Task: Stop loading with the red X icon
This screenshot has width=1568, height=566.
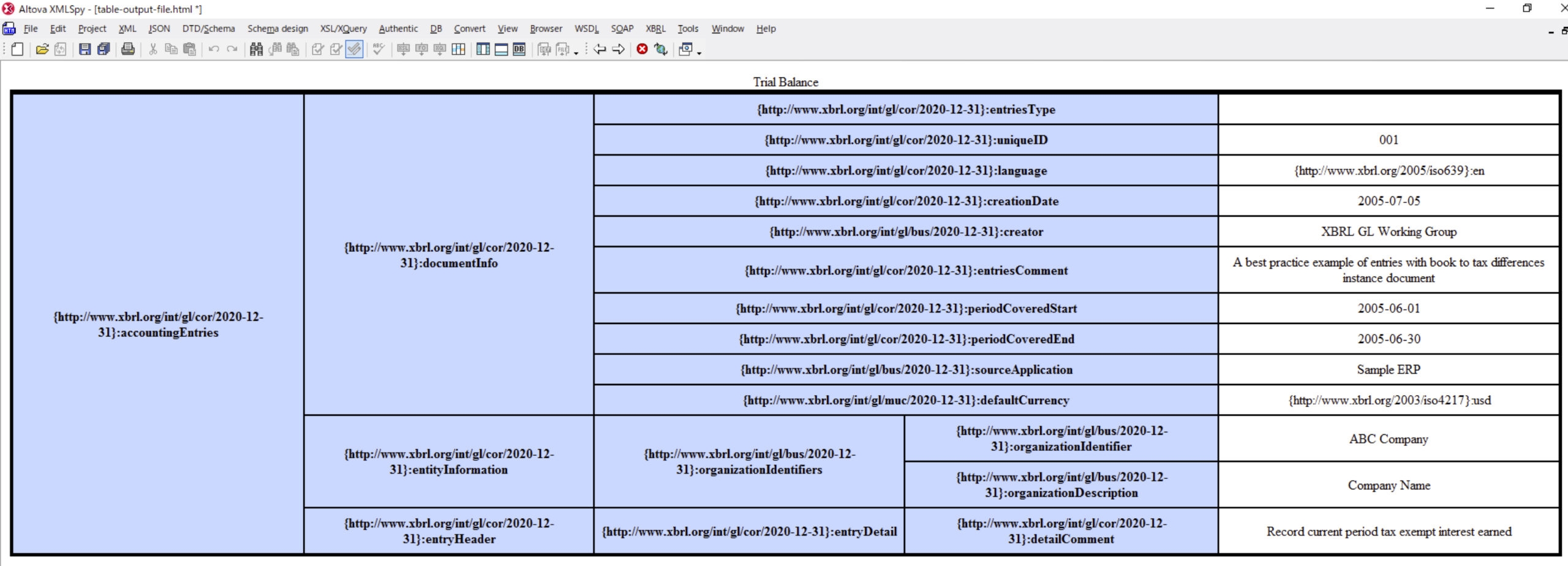Action: pos(642,49)
